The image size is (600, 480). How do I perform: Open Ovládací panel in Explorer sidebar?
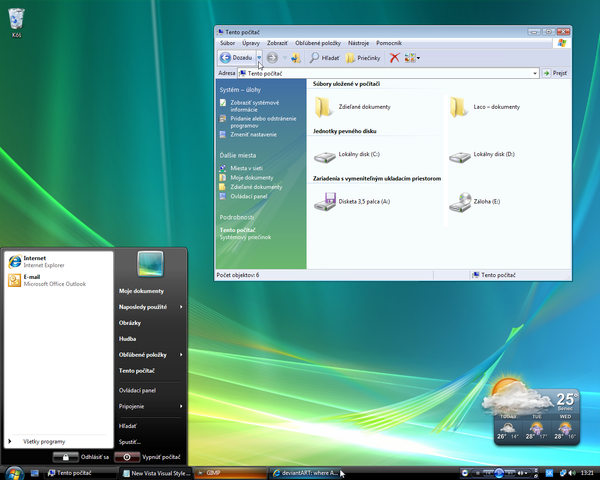249,196
